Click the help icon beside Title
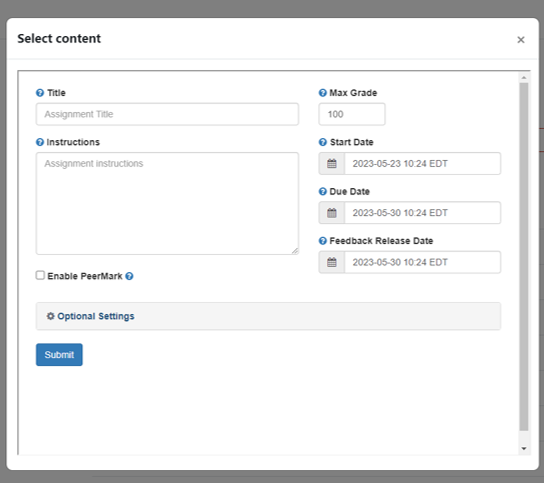 pyautogui.click(x=40, y=93)
